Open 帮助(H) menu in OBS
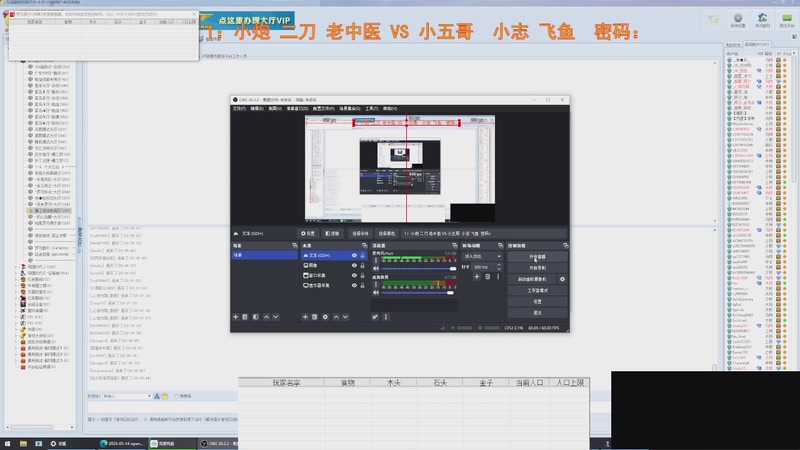800x450 pixels. pyautogui.click(x=390, y=109)
